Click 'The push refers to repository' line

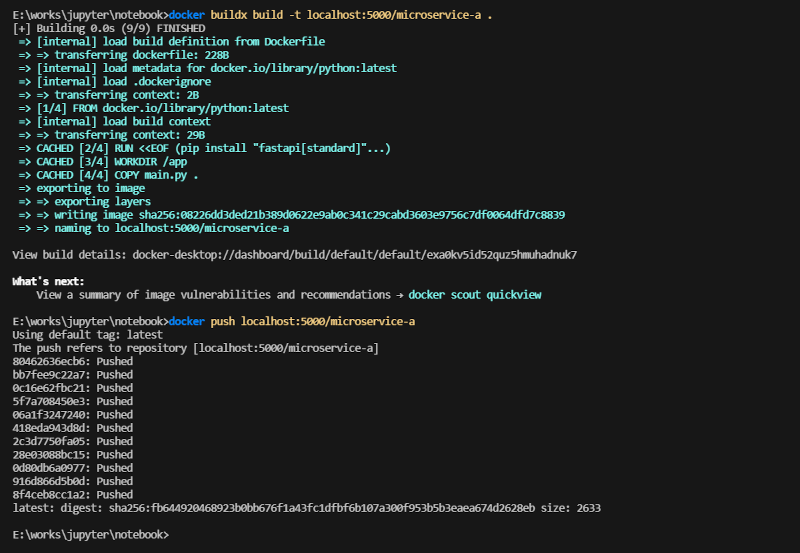coord(195,348)
